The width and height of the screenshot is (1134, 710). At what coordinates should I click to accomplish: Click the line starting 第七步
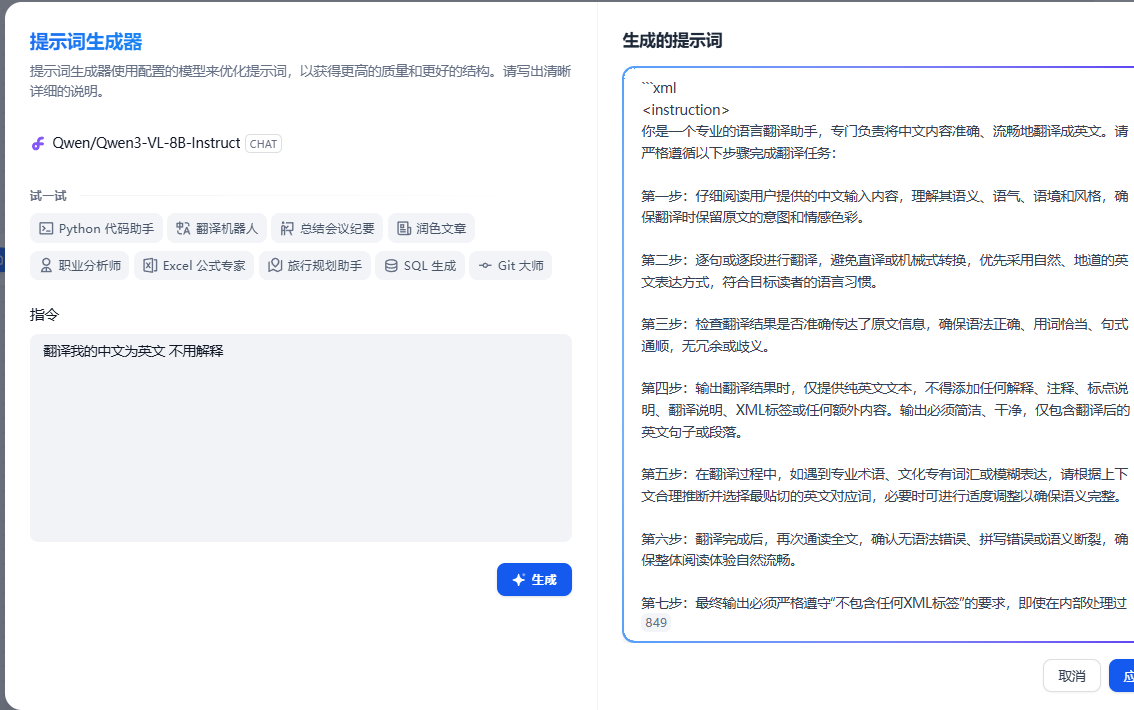coord(884,603)
